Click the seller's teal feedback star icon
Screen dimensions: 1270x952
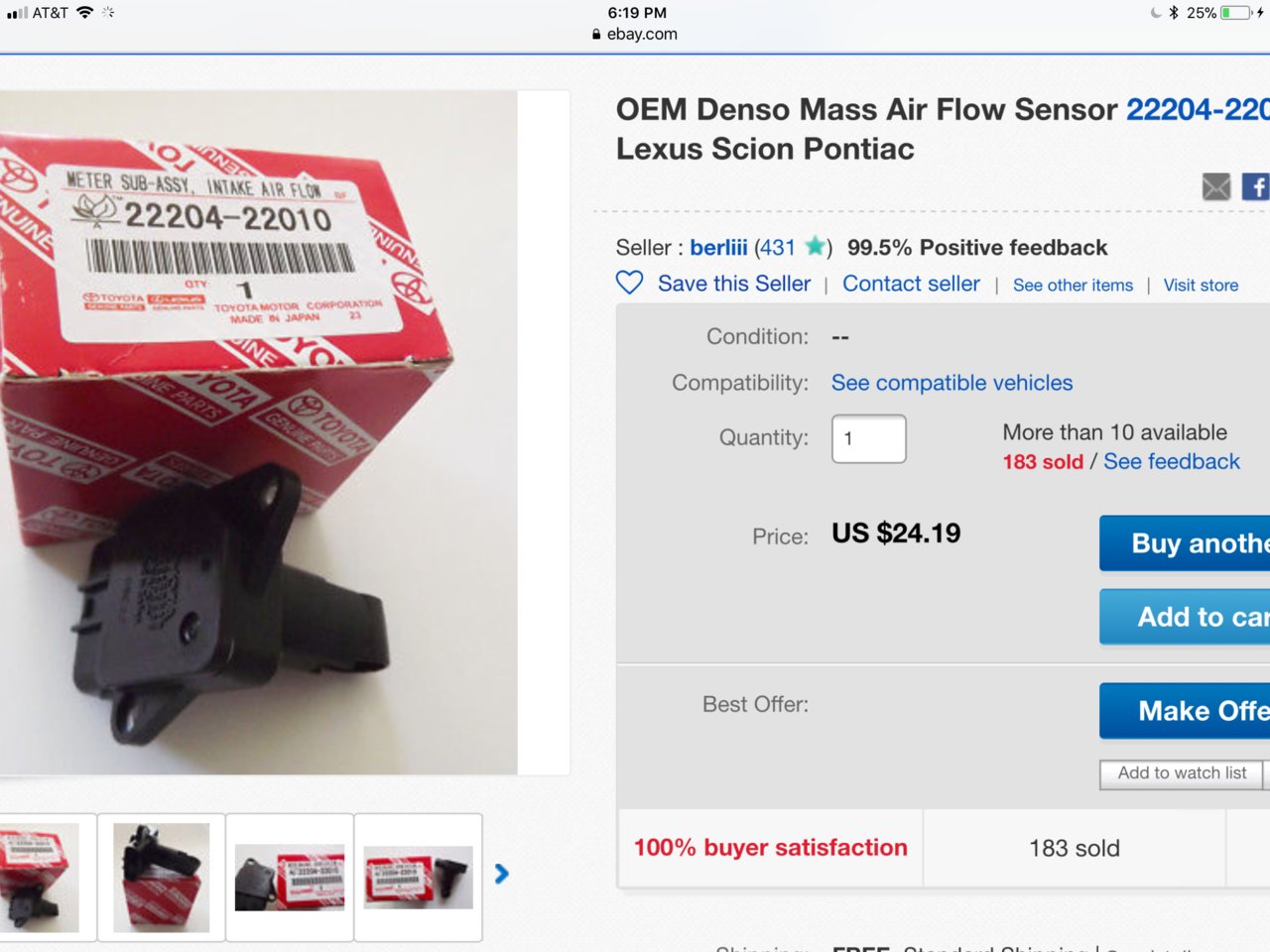coord(816,247)
